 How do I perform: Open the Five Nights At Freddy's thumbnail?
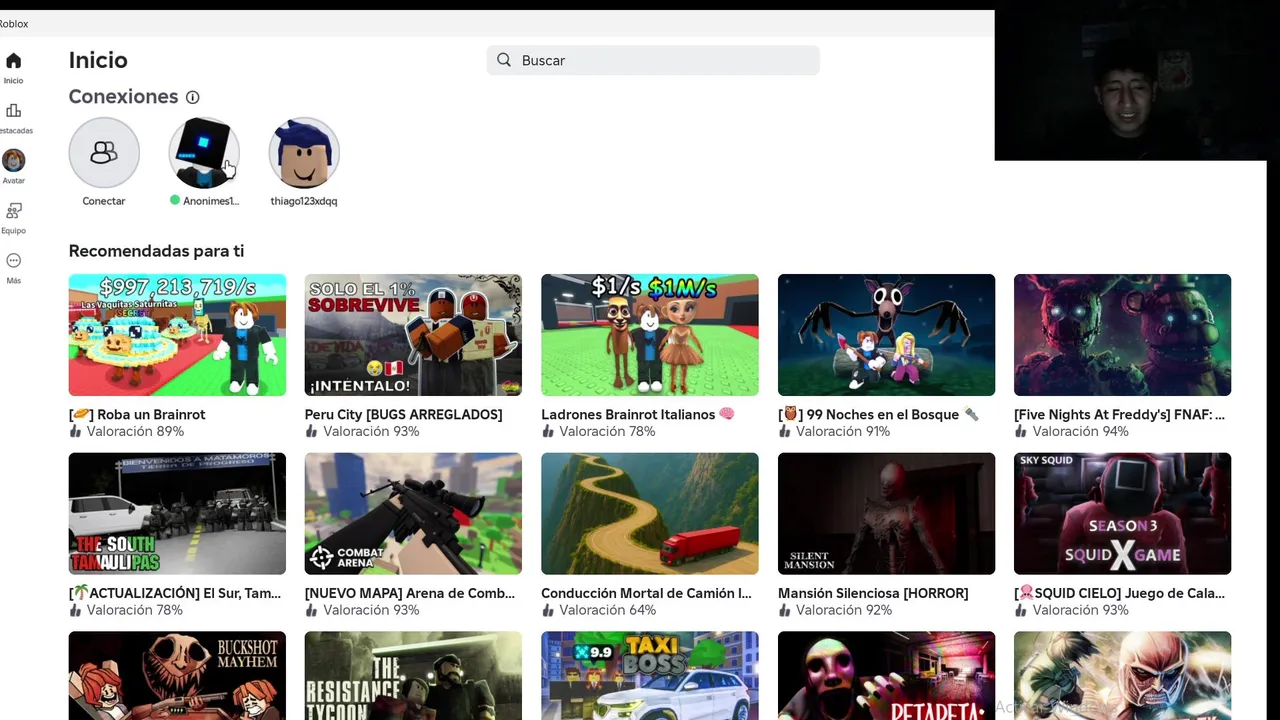[x=1122, y=335]
